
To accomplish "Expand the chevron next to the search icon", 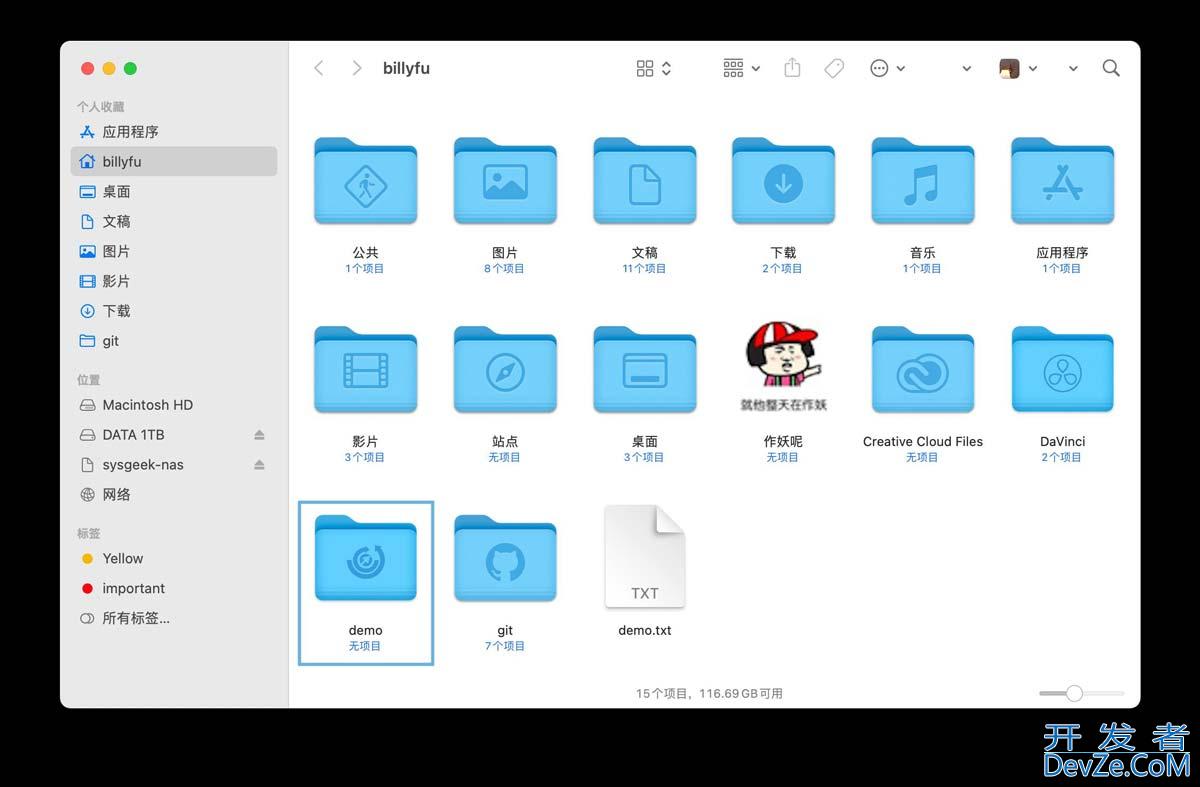I will click(1073, 69).
